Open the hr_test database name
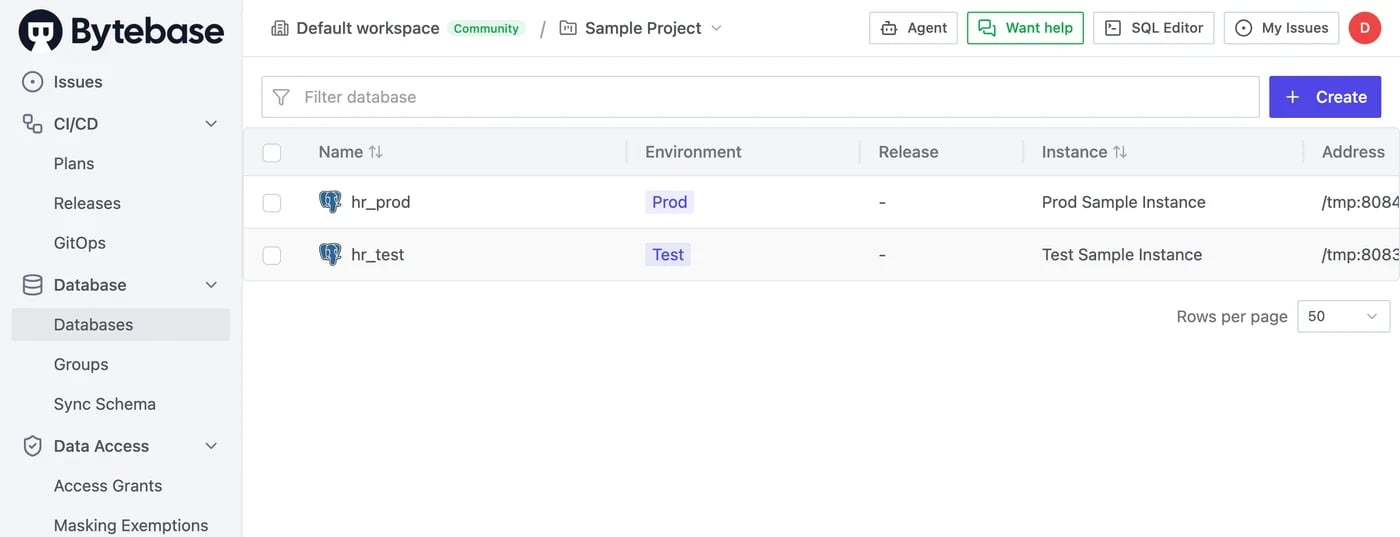 [x=378, y=254]
